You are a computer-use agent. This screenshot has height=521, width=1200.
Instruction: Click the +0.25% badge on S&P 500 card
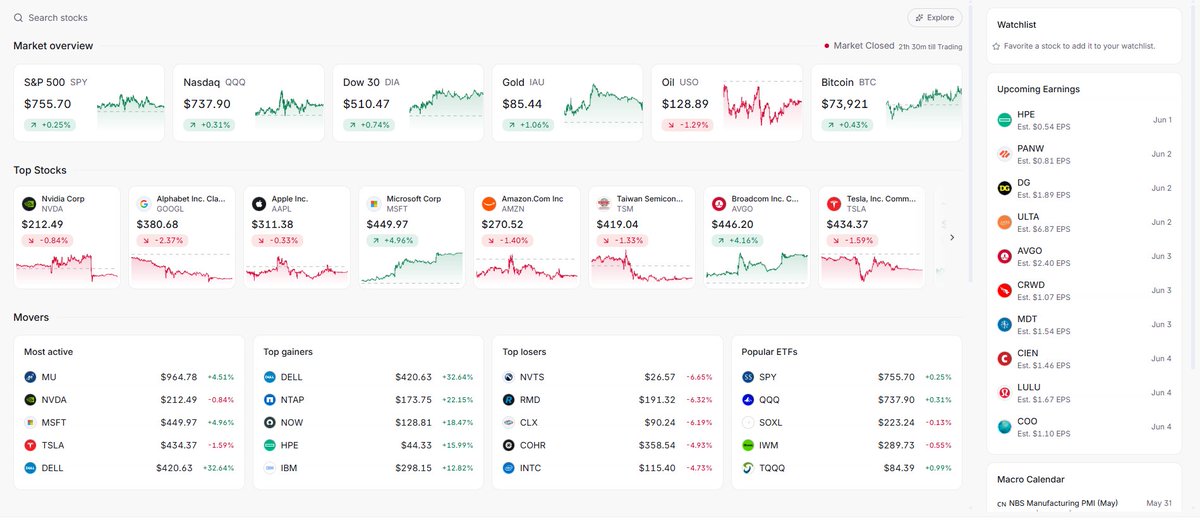pyautogui.click(x=48, y=125)
